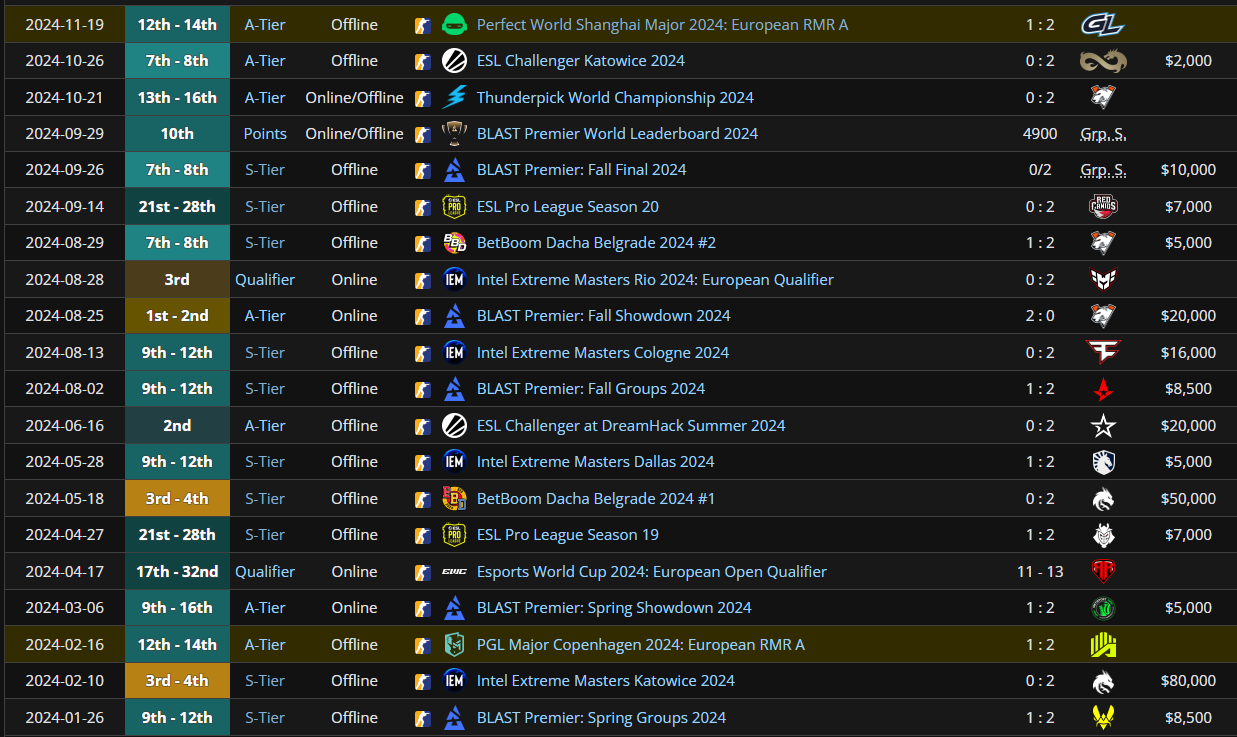Click the Points tier link in World Leaderboard row
This screenshot has width=1237, height=737.
[265, 134]
